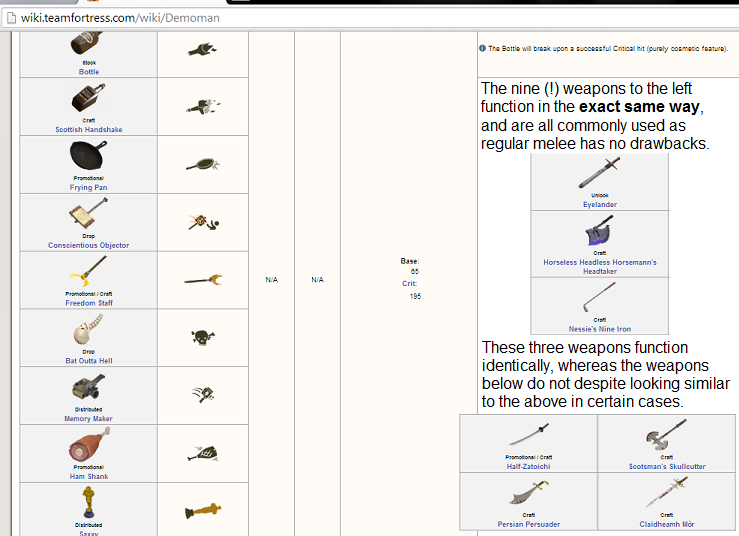The height and width of the screenshot is (536, 739).
Task: Open the Nessie's Nine Iron link
Action: pos(599,329)
